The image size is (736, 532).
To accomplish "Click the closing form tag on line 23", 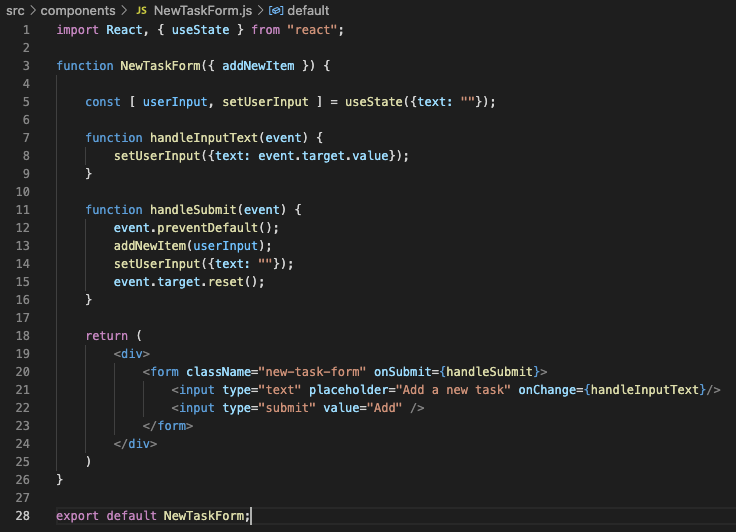I will pos(168,426).
